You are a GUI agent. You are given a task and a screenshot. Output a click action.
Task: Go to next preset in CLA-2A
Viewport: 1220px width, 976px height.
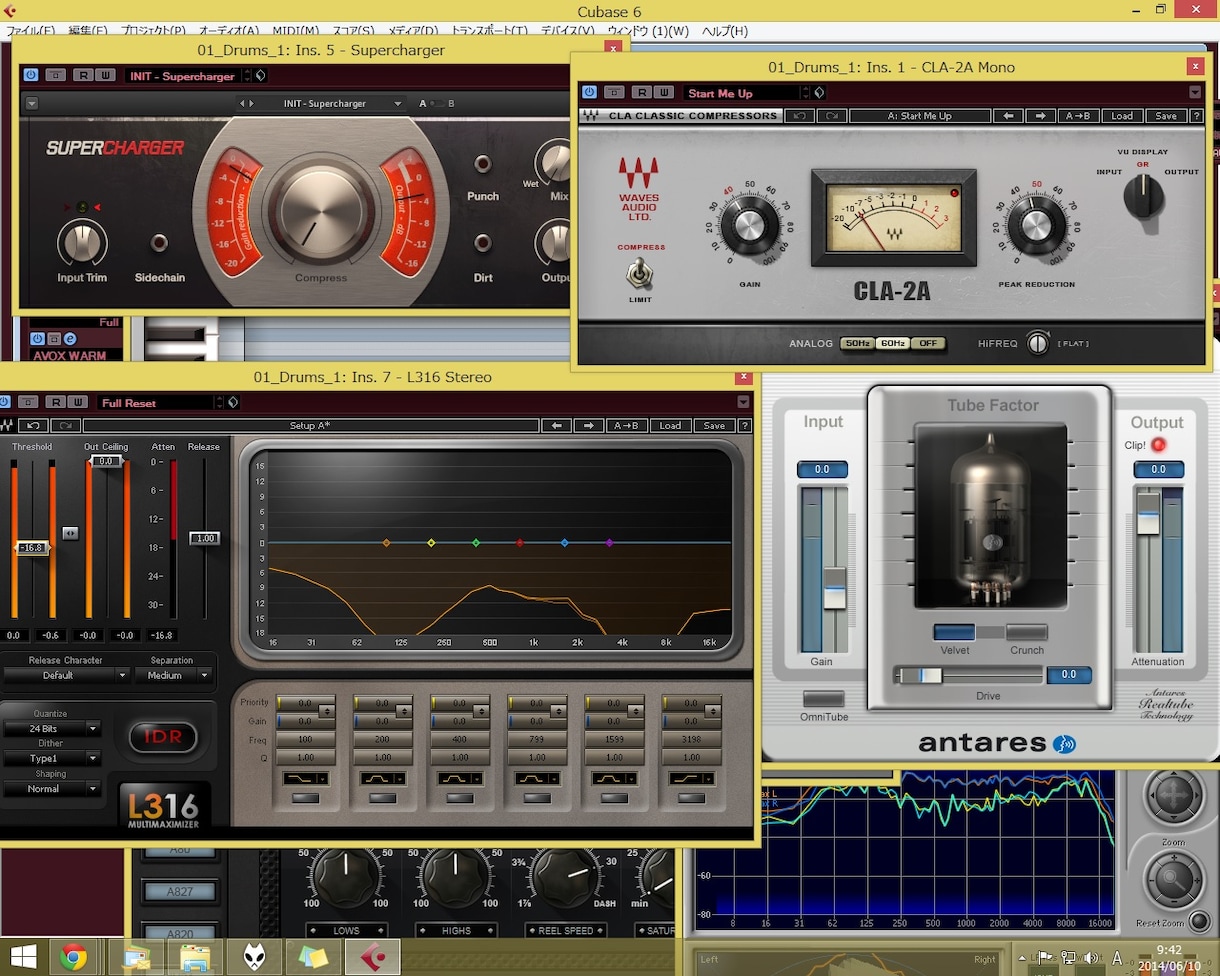pyautogui.click(x=1041, y=116)
